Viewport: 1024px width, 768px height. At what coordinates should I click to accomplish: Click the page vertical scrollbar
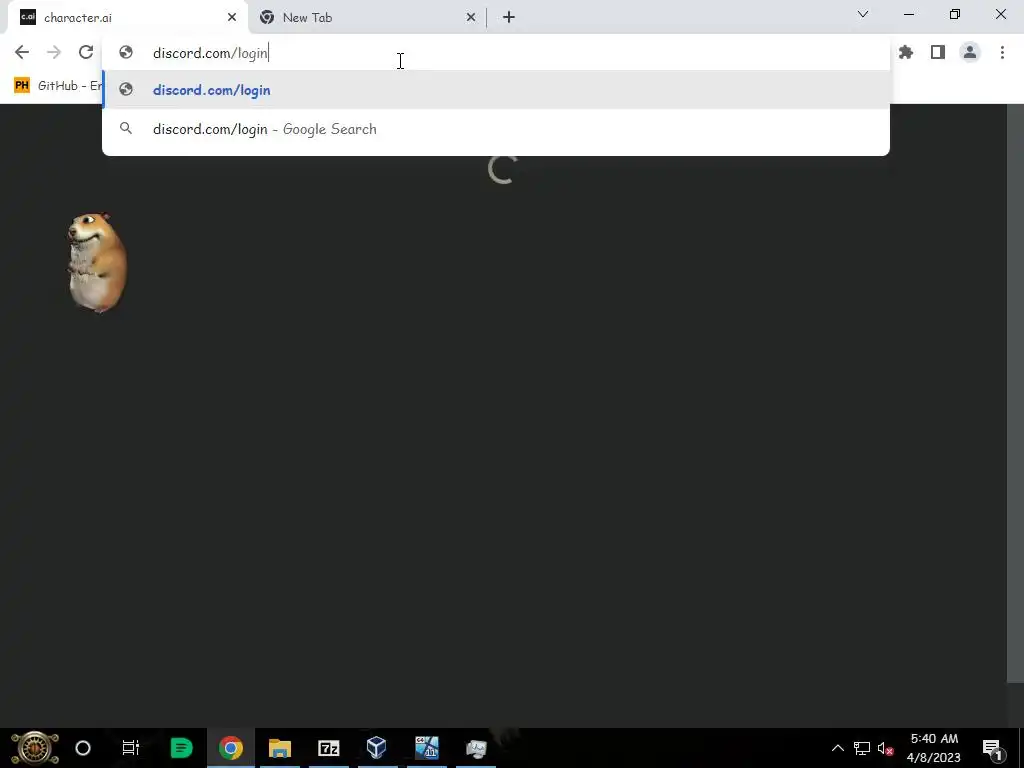pyautogui.click(x=1016, y=394)
